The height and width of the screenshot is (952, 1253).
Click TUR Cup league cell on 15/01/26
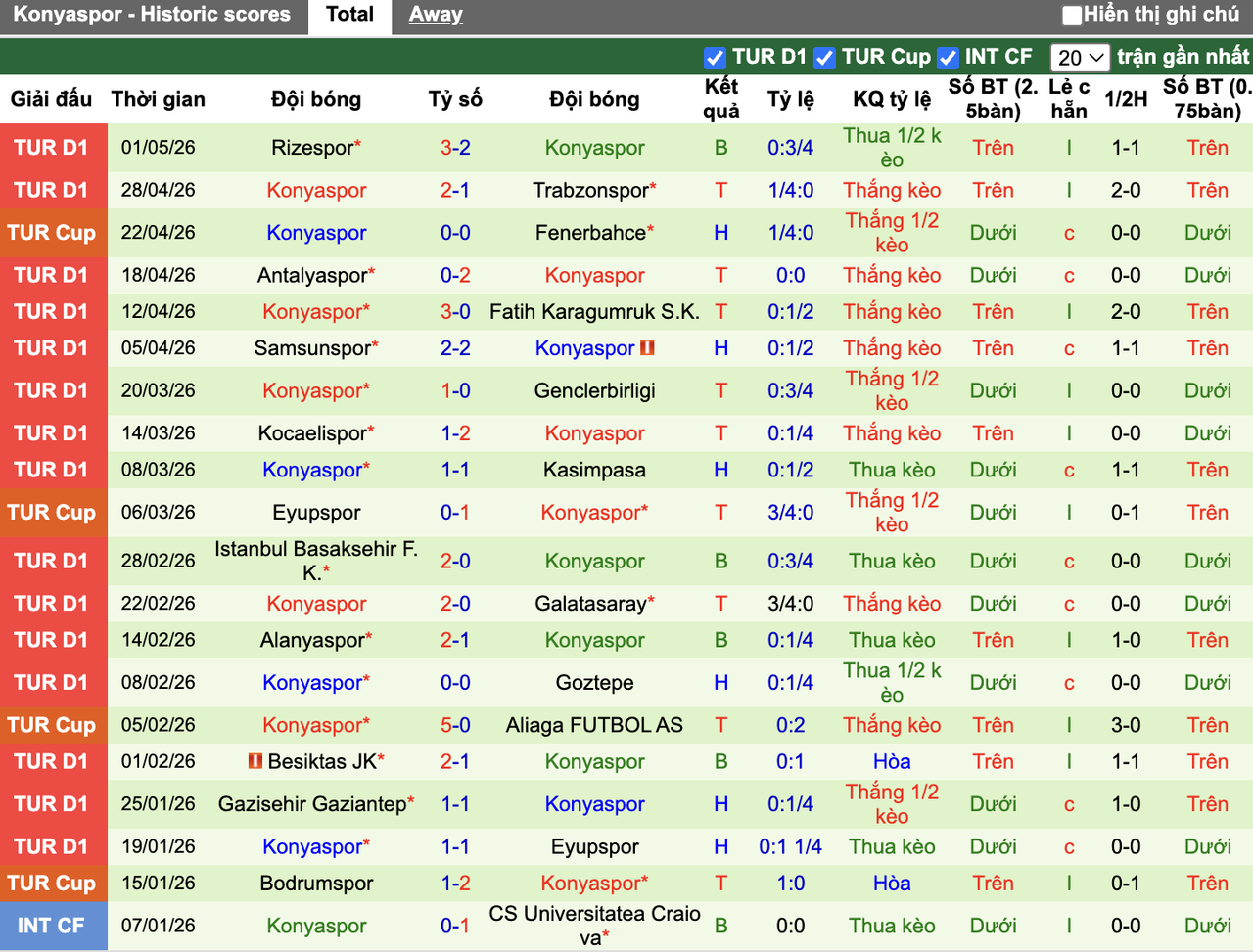point(53,884)
